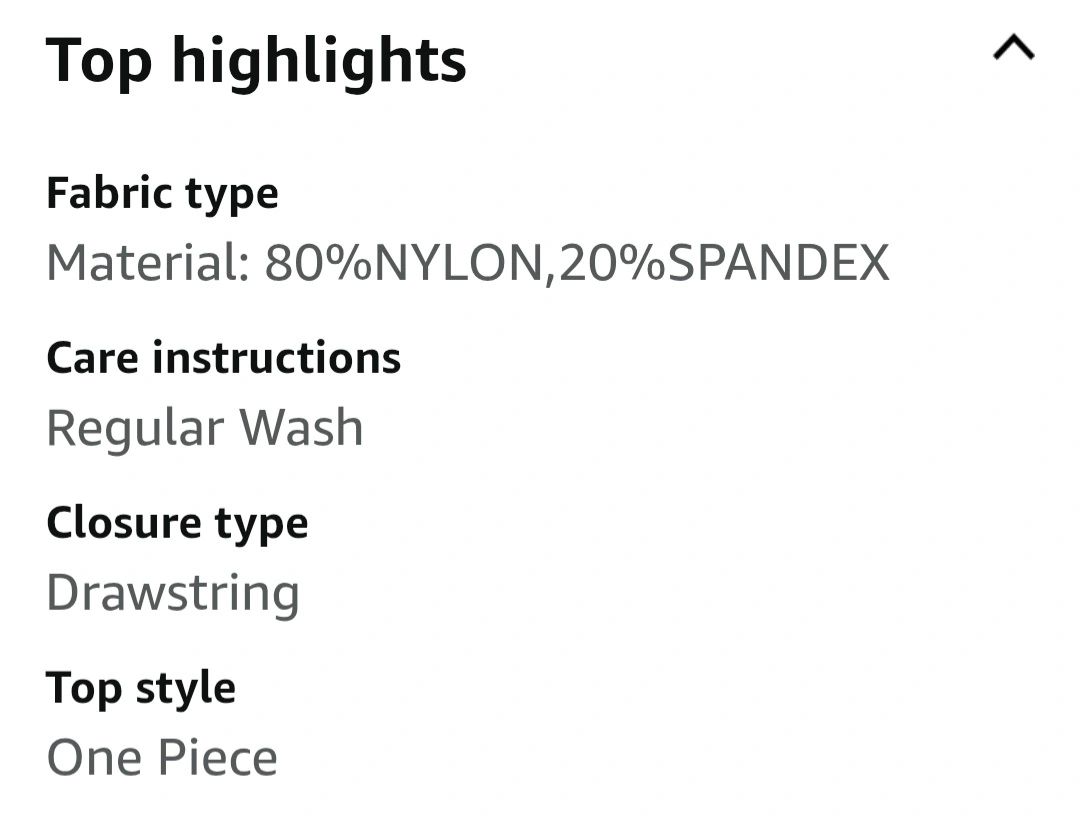Click the Top style label

[x=141, y=689]
